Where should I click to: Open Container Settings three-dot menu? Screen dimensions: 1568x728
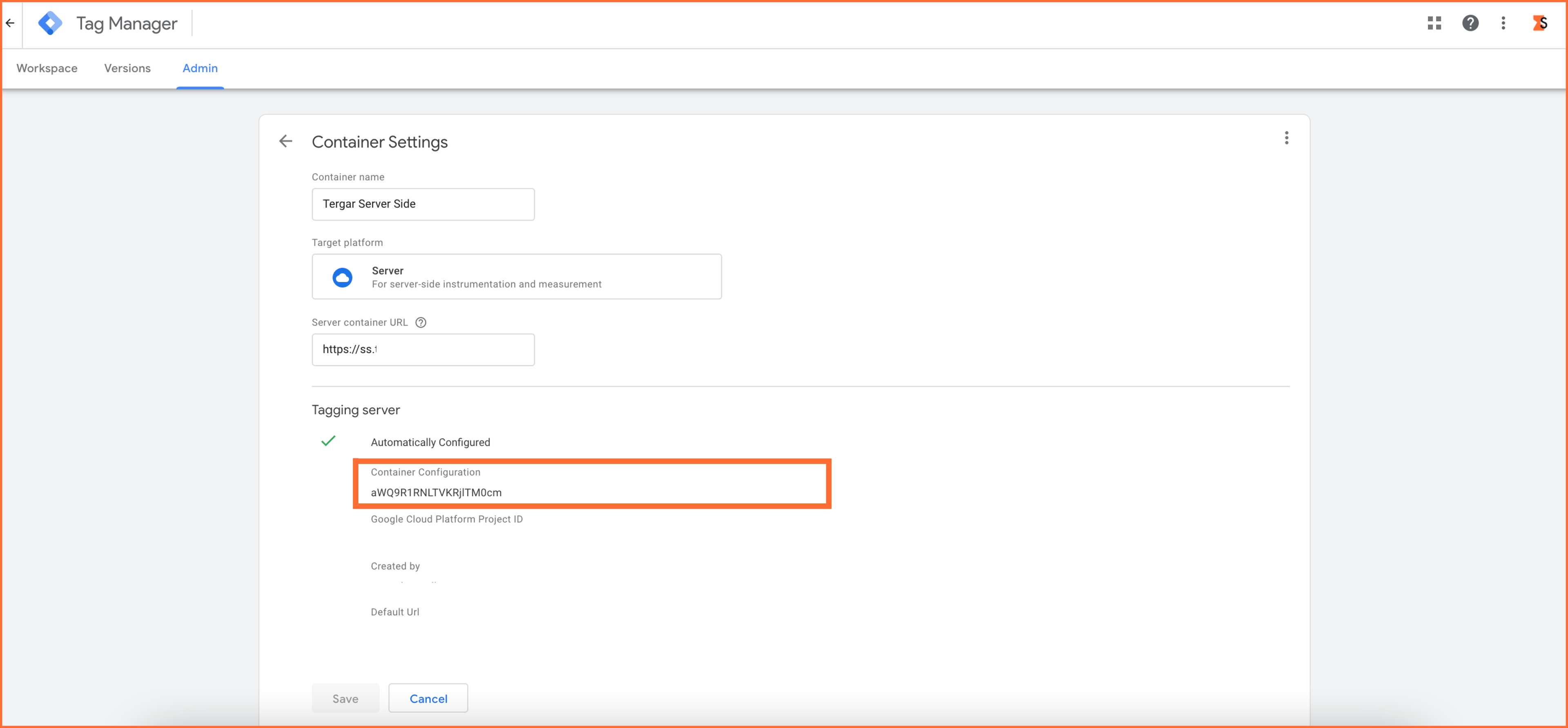click(x=1286, y=138)
